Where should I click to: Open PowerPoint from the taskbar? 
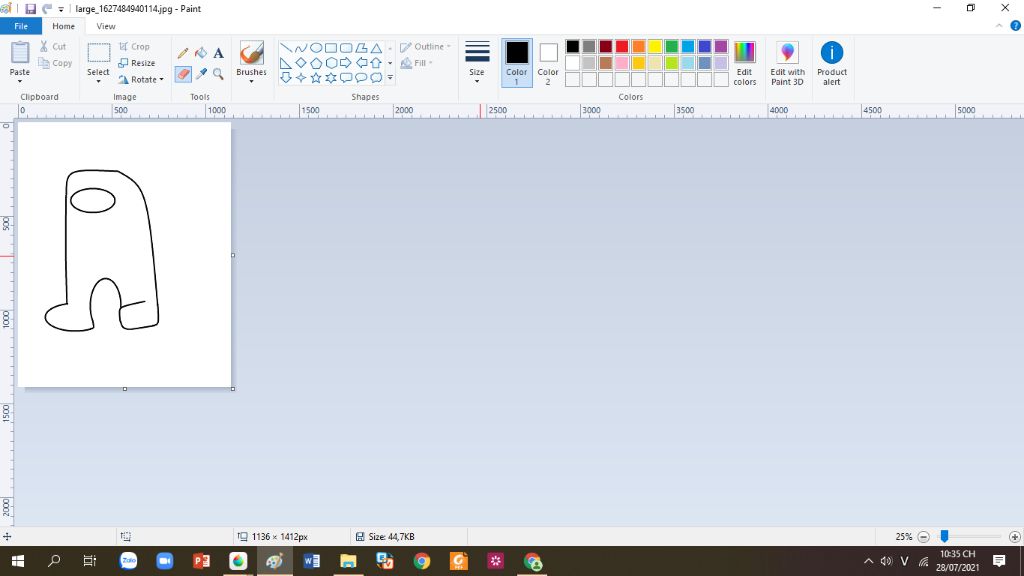coord(201,561)
